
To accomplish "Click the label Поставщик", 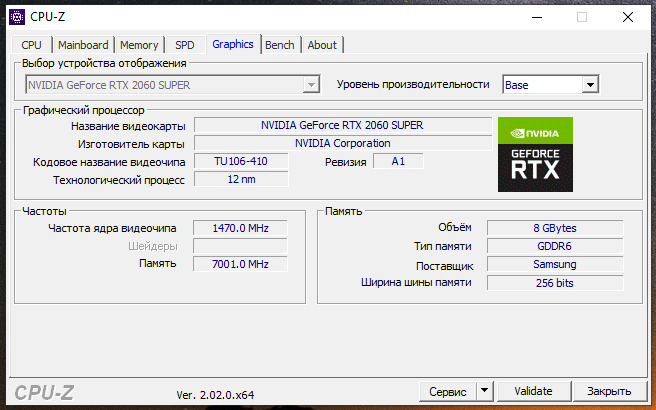I will [445, 266].
